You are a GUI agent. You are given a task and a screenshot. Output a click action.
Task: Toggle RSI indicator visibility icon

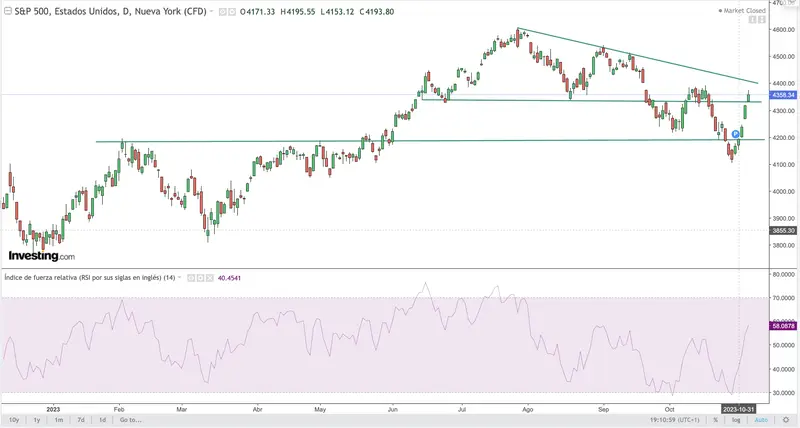click(x=191, y=278)
